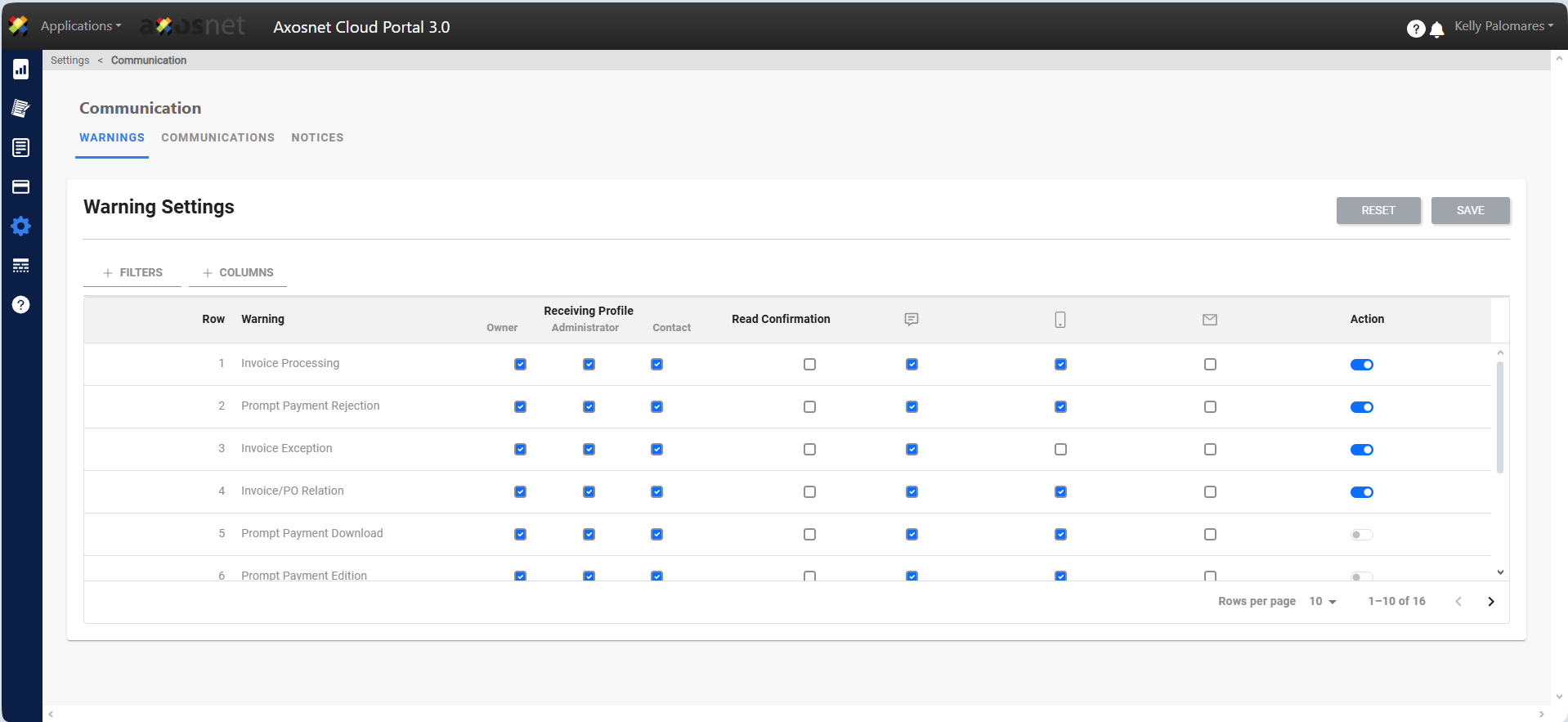Switch to the Notices tab
Viewport: 1568px width, 722px height.
[317, 138]
